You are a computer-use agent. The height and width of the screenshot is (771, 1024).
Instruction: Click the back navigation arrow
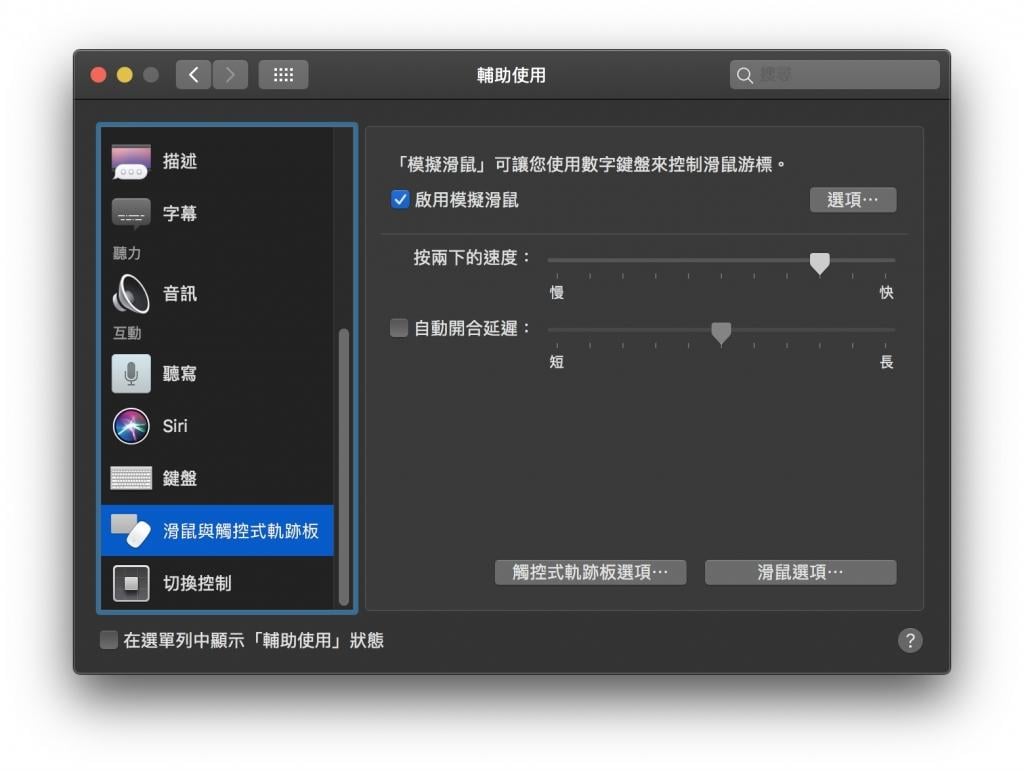click(x=193, y=75)
